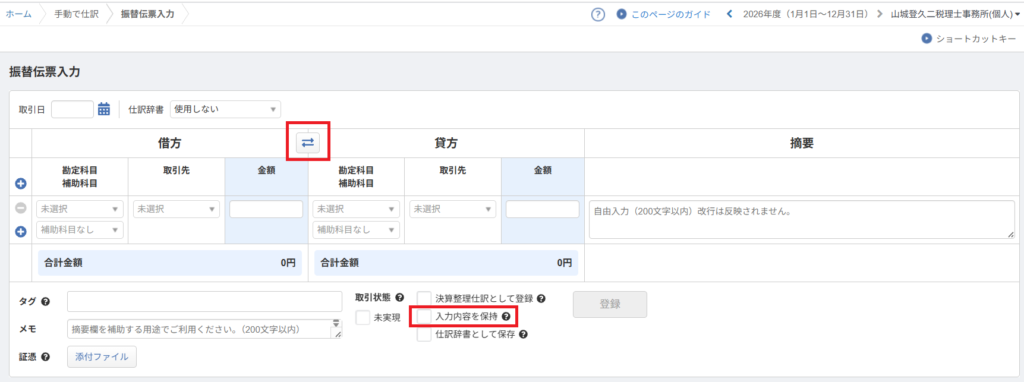The width and height of the screenshot is (1024, 382).
Task: Show help for 仕訳辞書として保存
Action: pos(523,334)
